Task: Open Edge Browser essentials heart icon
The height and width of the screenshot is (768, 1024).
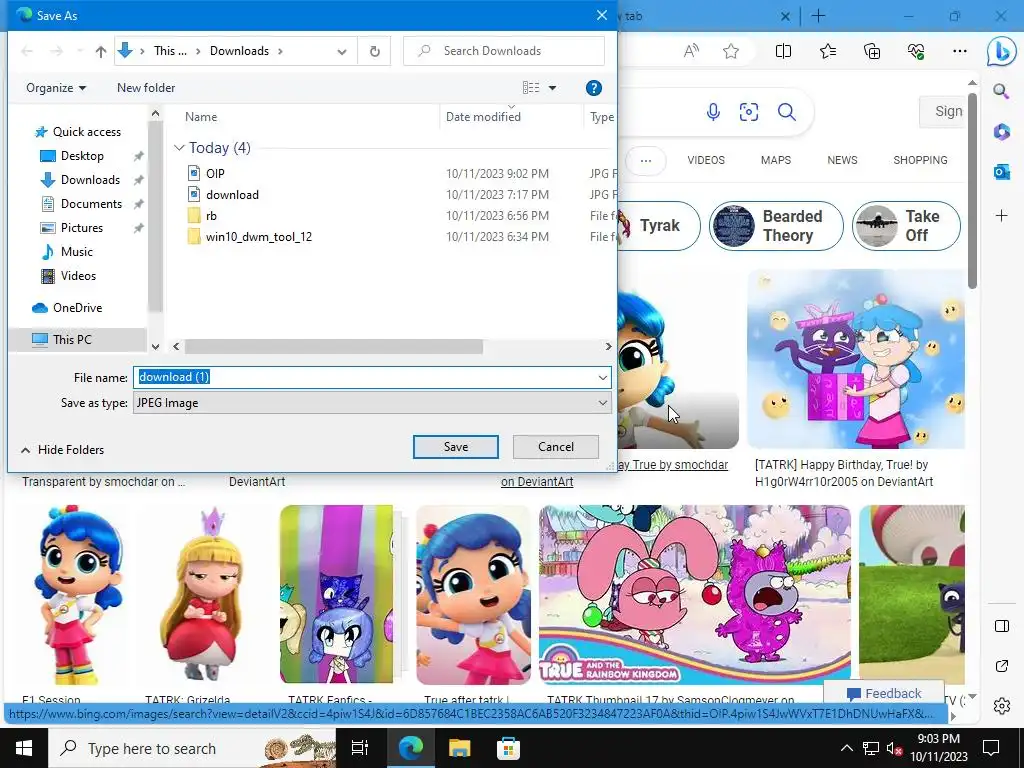Action: [916, 51]
